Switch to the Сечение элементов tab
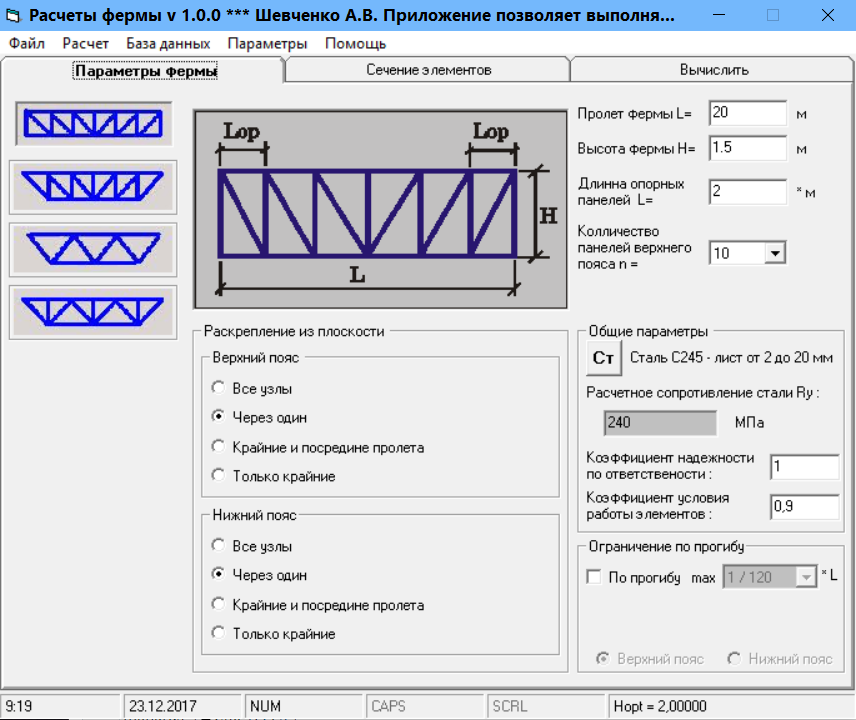 click(x=428, y=70)
